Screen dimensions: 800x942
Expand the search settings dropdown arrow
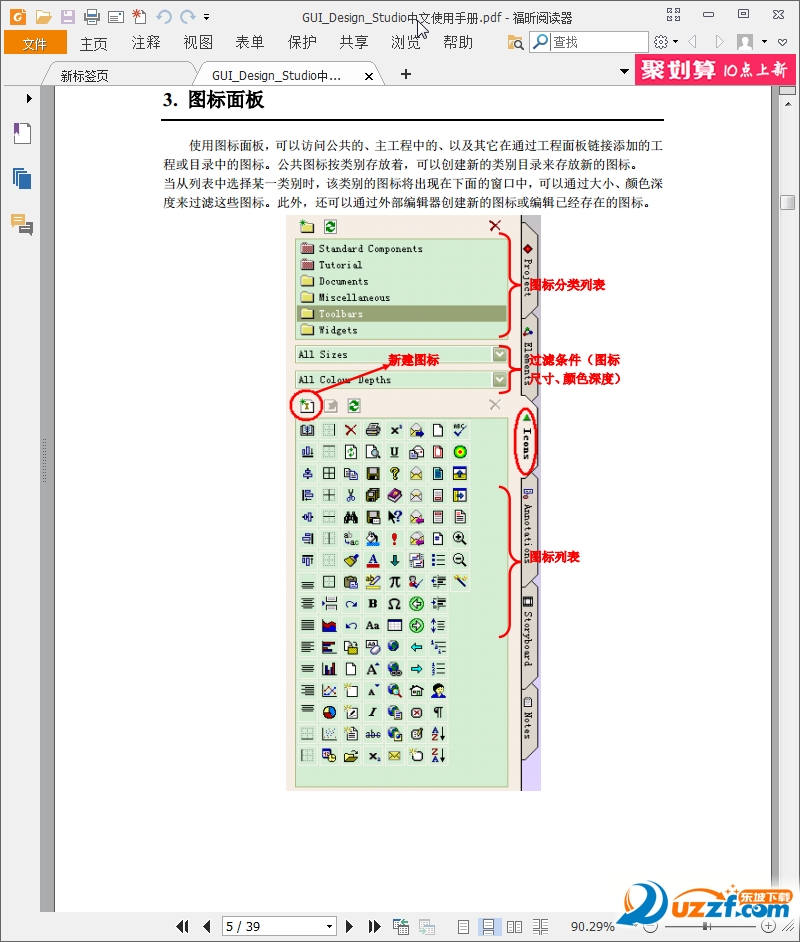pos(676,42)
